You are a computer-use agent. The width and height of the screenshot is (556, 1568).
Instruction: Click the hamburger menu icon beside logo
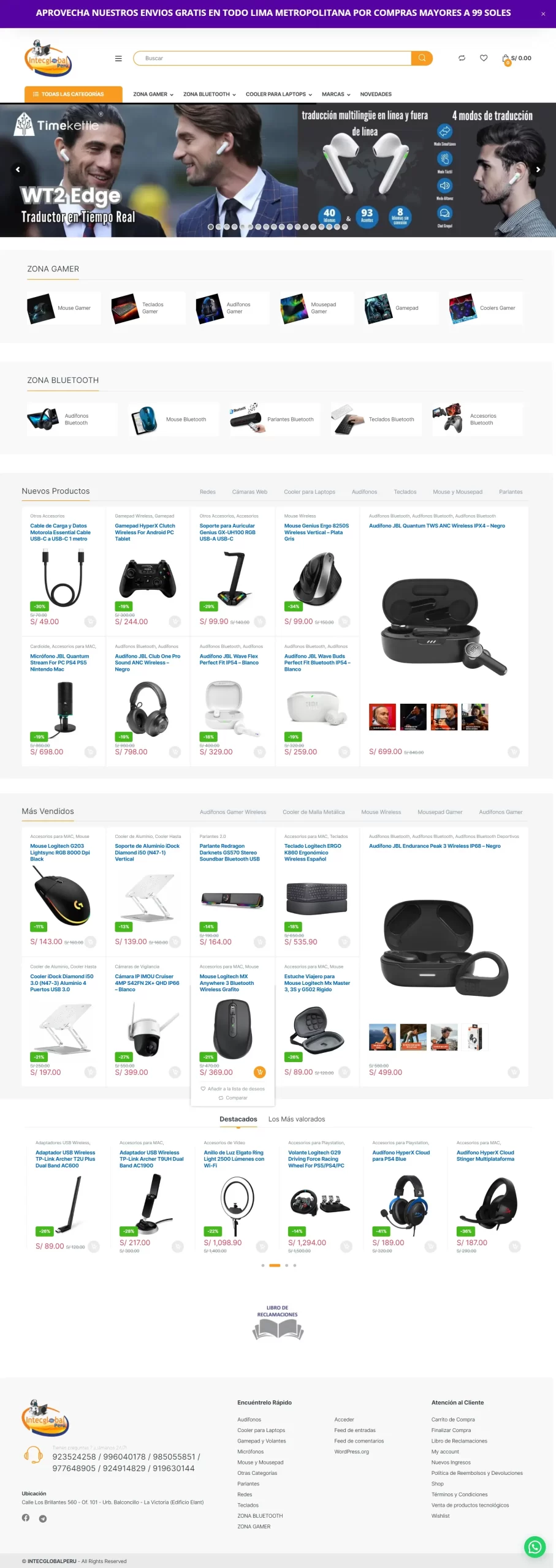click(118, 59)
